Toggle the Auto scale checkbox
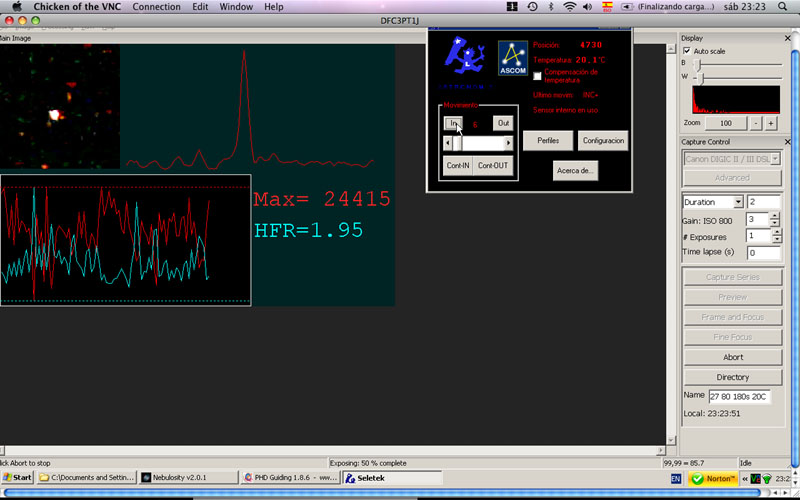This screenshot has width=800, height=500. (687, 51)
